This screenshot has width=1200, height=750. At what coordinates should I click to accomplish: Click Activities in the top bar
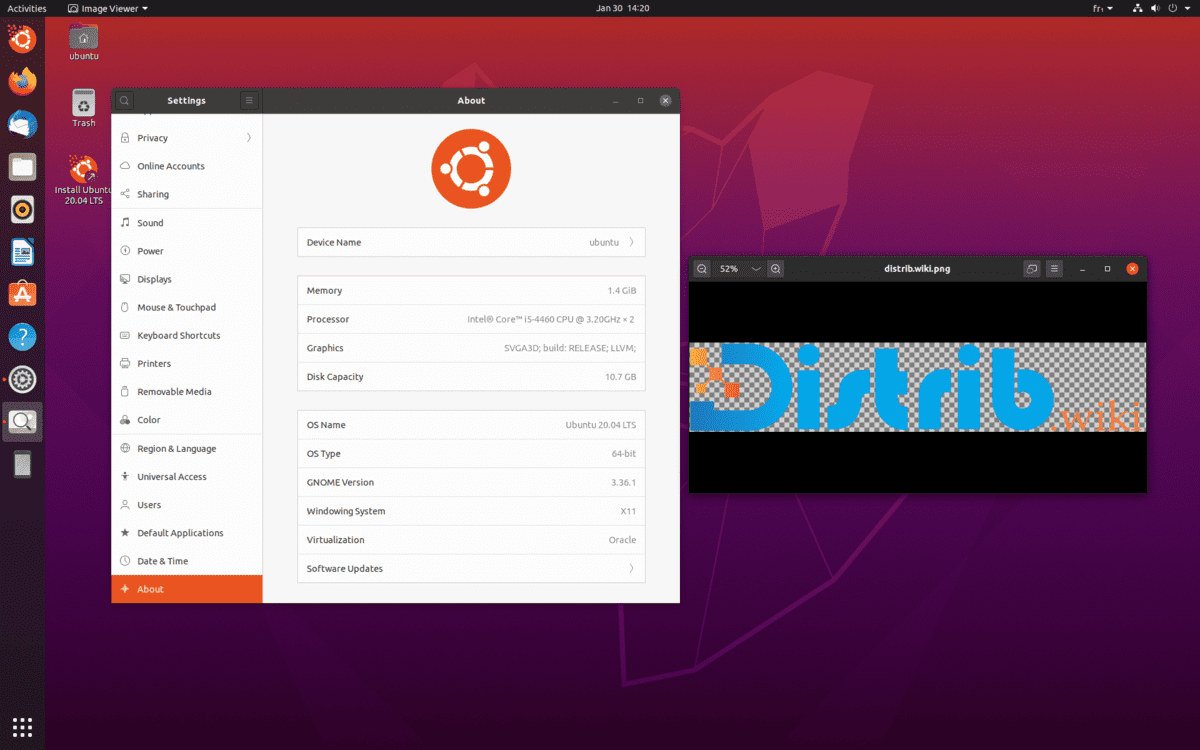[27, 8]
